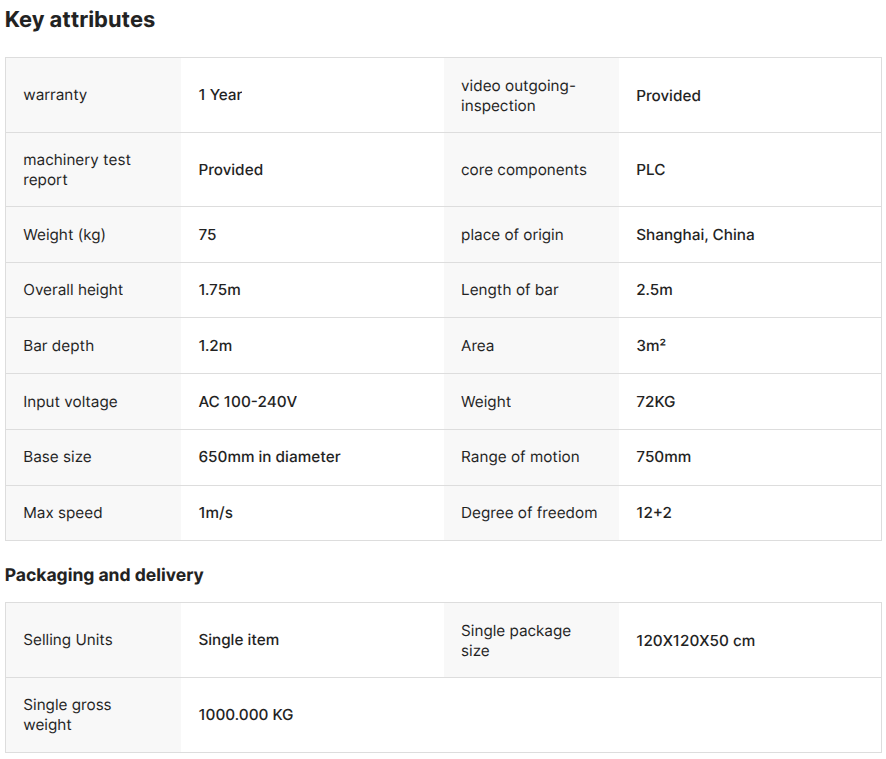This screenshot has height=759, width=886.
Task: Select the Packaging and delivery heading
Action: [104, 575]
